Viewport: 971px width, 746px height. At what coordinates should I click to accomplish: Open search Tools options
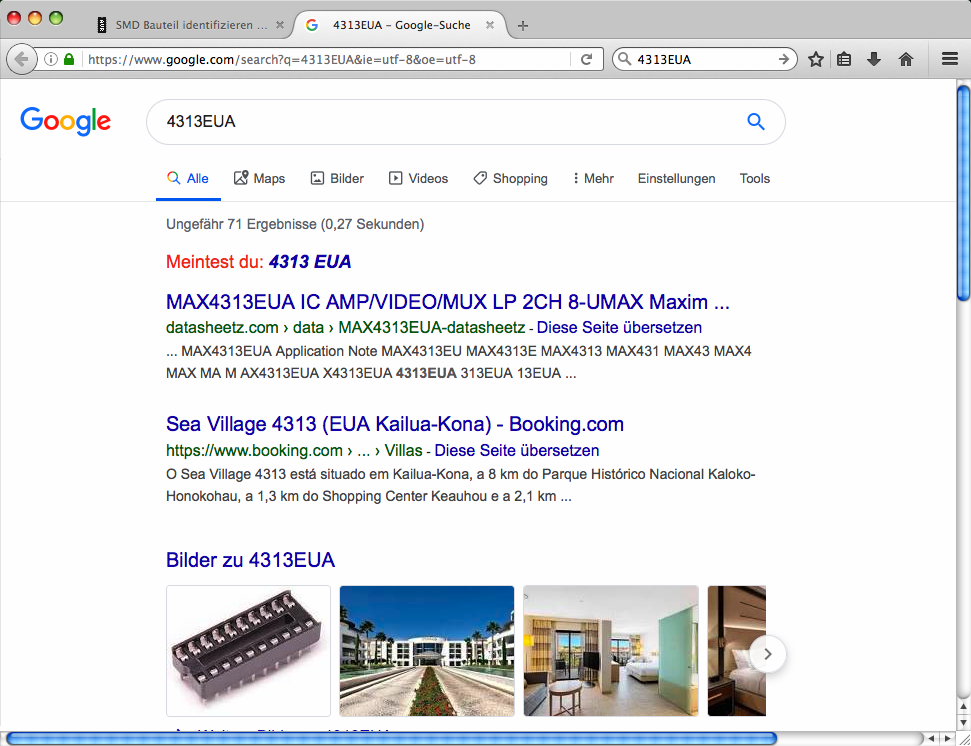point(754,178)
